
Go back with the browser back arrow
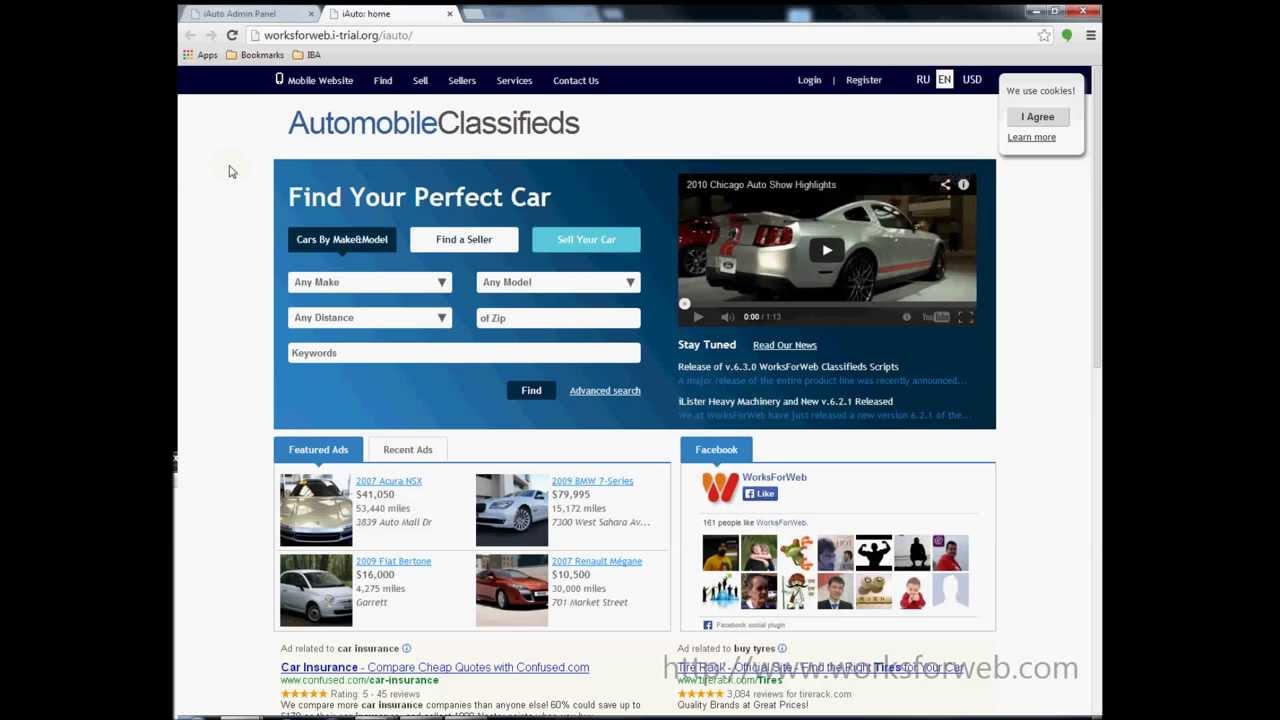(190, 35)
